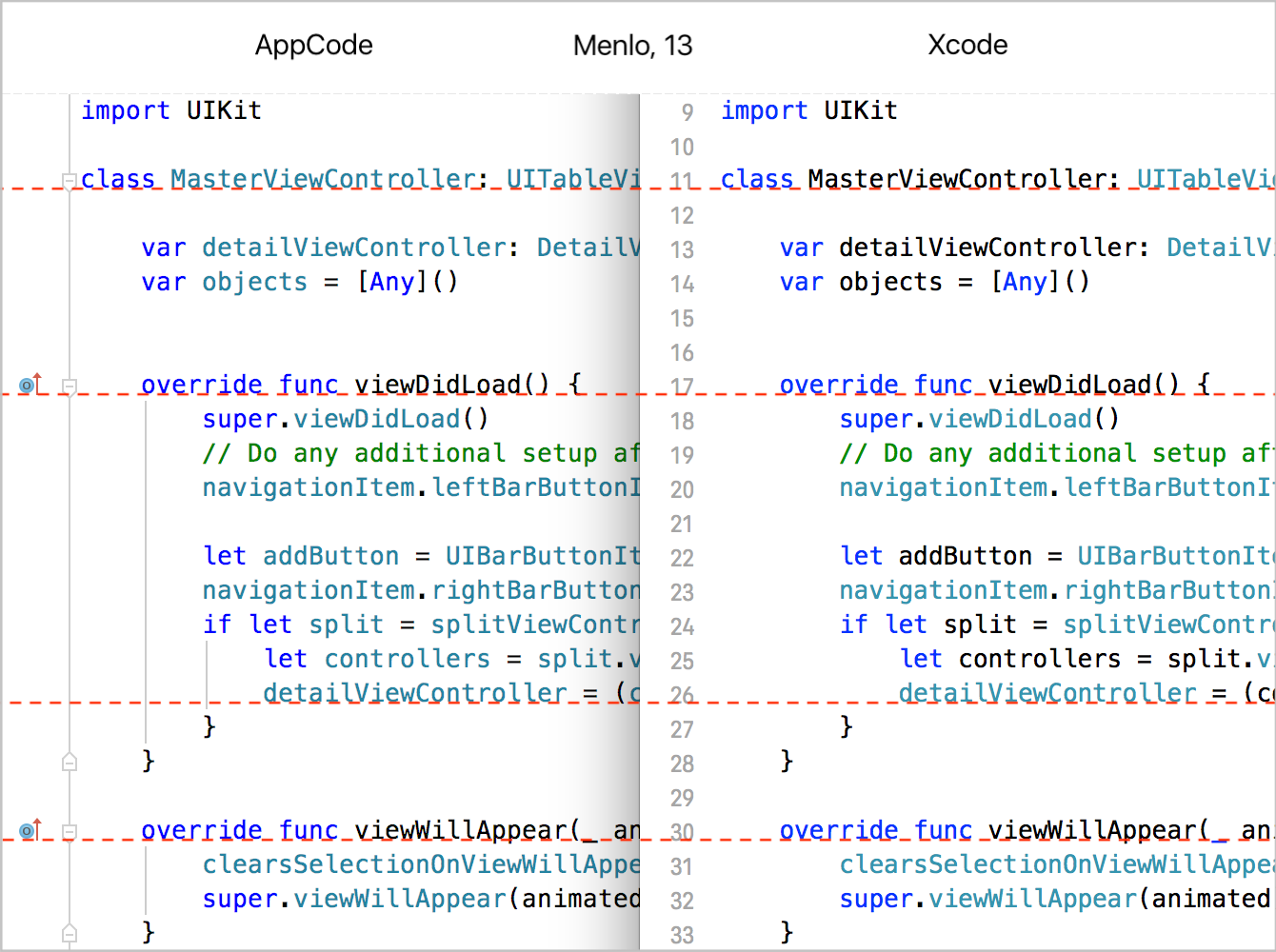
Task: Click line number 24 in Xcode gutter
Action: coord(682,626)
